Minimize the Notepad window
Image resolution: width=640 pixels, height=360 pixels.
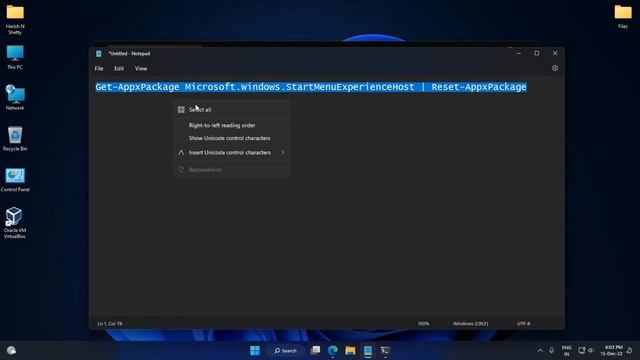(518, 53)
